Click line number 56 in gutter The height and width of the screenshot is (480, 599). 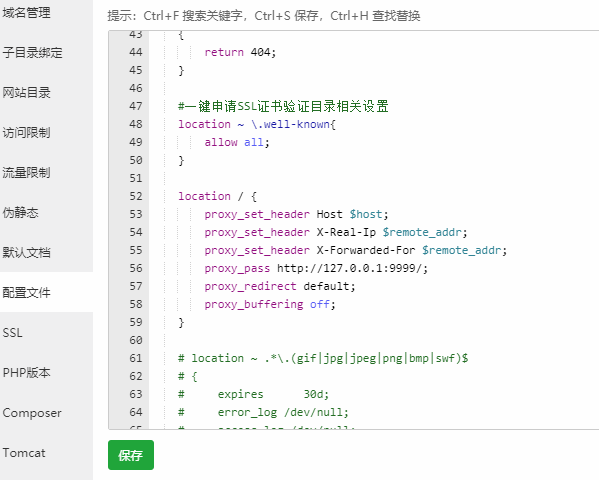click(x=136, y=268)
